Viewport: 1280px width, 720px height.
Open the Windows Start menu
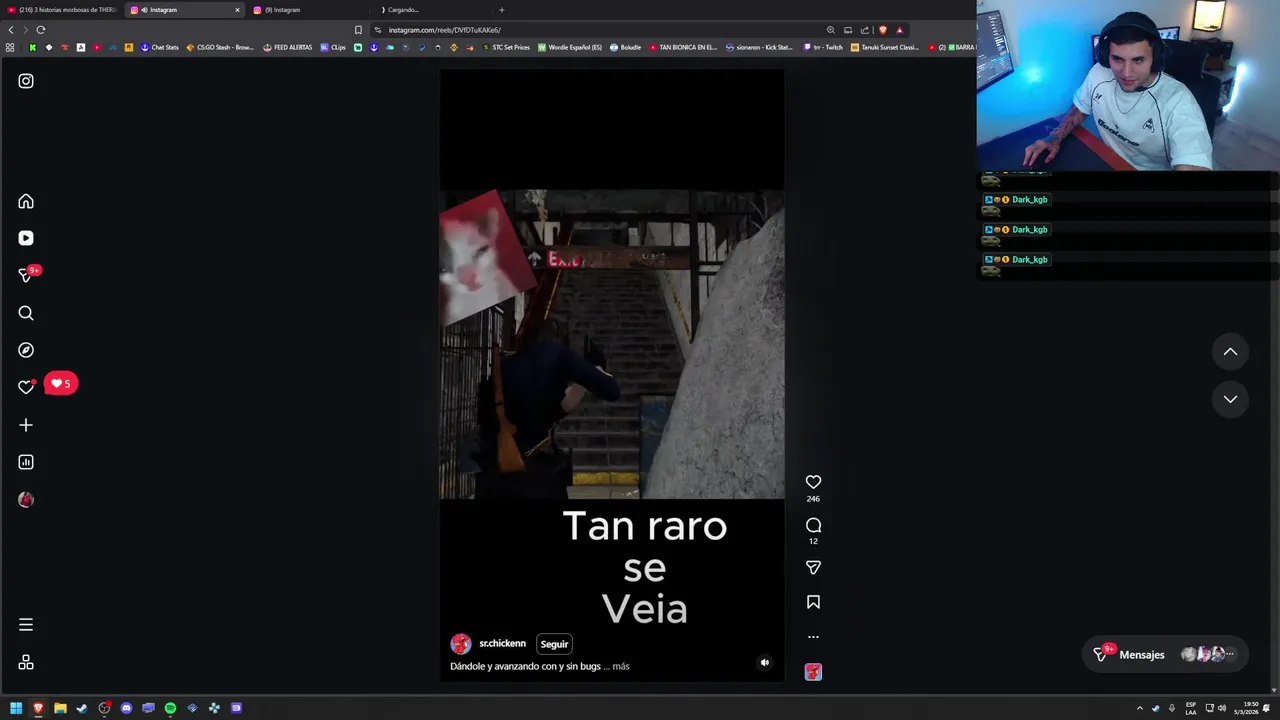16,708
